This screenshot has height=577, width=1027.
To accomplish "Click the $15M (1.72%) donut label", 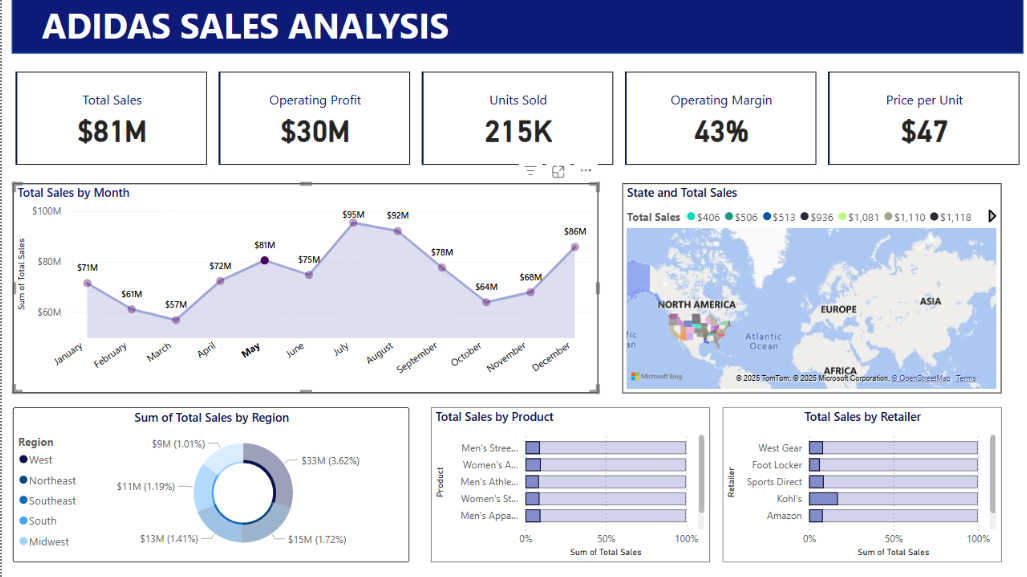I will (x=317, y=540).
